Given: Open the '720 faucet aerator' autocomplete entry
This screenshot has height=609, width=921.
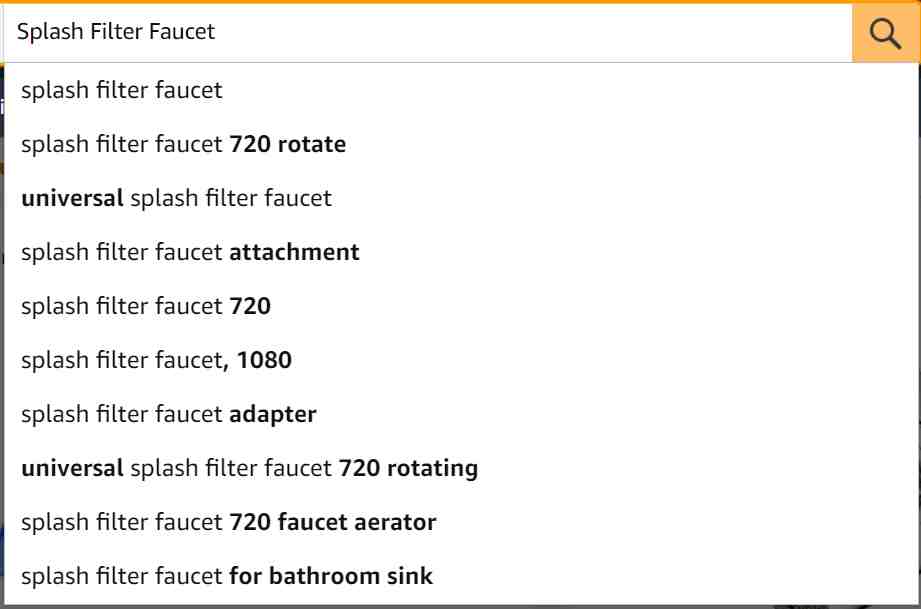Looking at the screenshot, I should point(461,523).
